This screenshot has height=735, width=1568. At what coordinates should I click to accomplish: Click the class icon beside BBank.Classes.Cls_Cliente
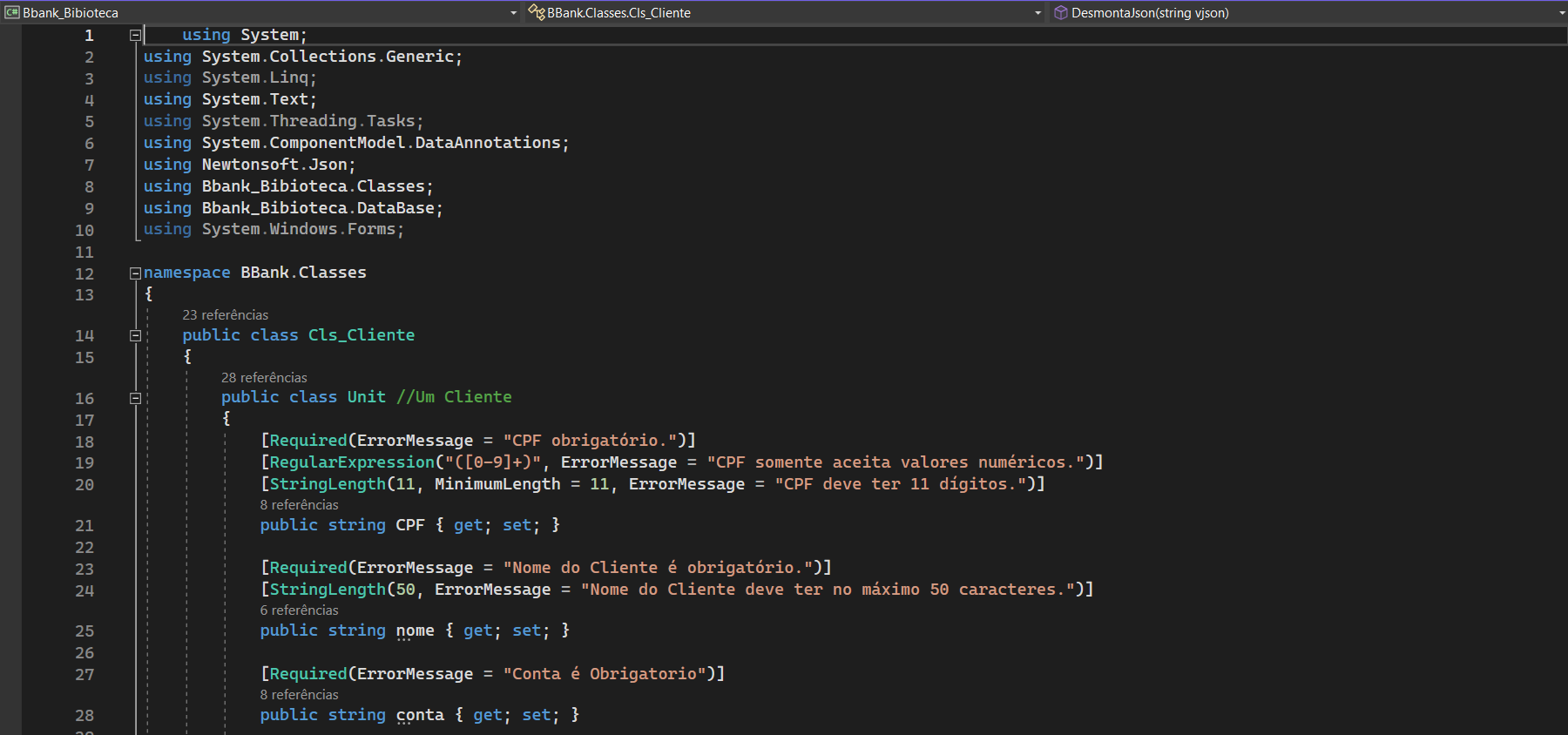click(x=537, y=12)
